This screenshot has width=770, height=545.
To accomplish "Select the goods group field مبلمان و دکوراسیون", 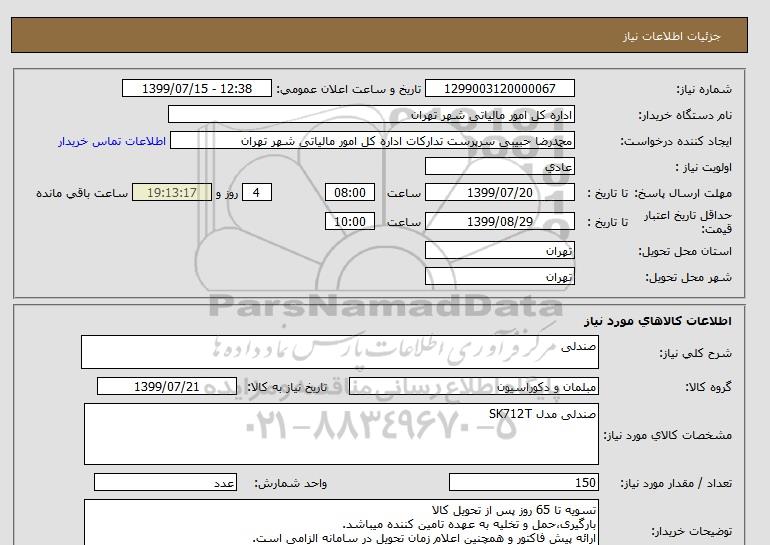I will coord(474,386).
